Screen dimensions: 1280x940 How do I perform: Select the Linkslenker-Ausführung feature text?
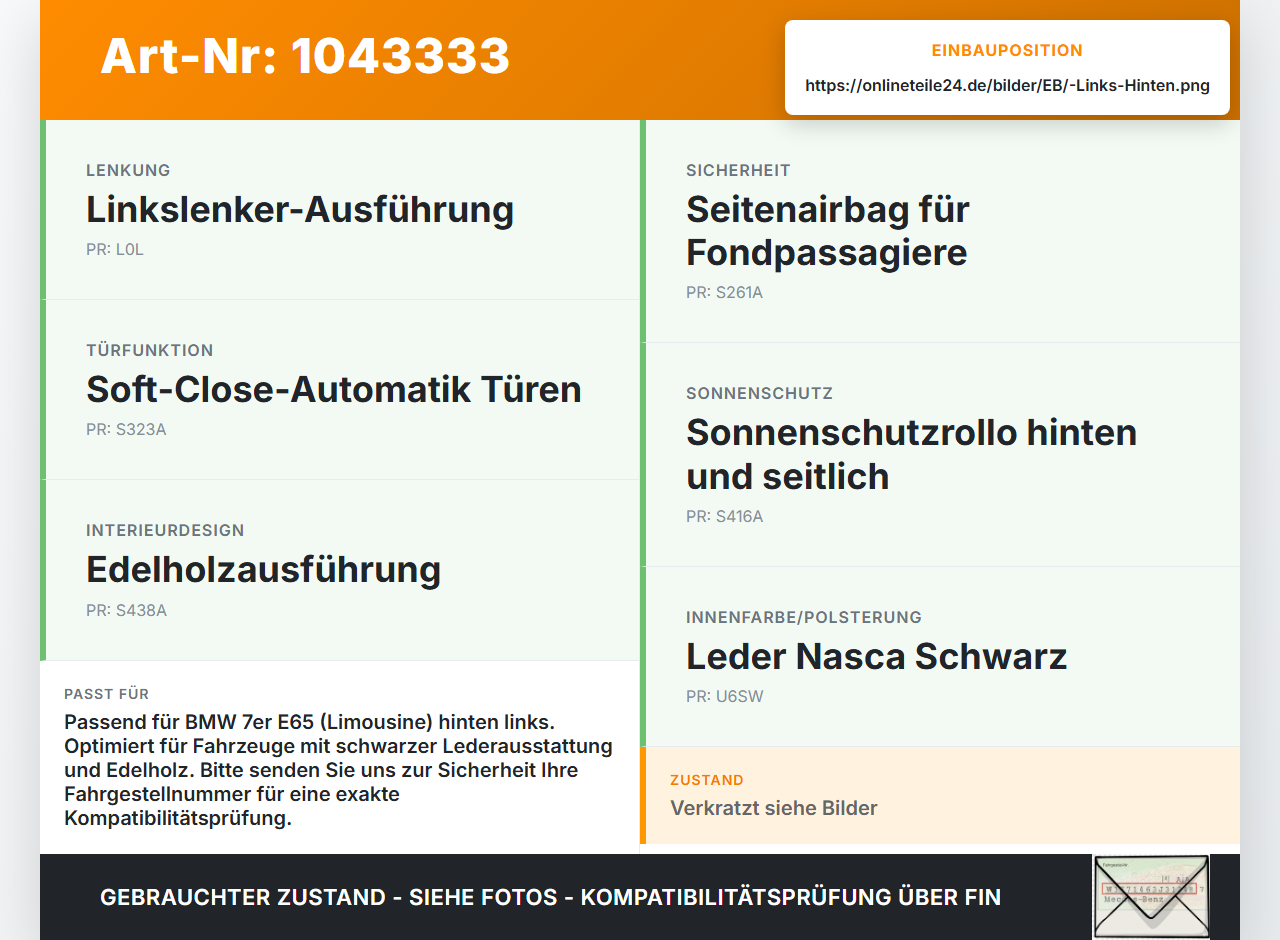[300, 210]
